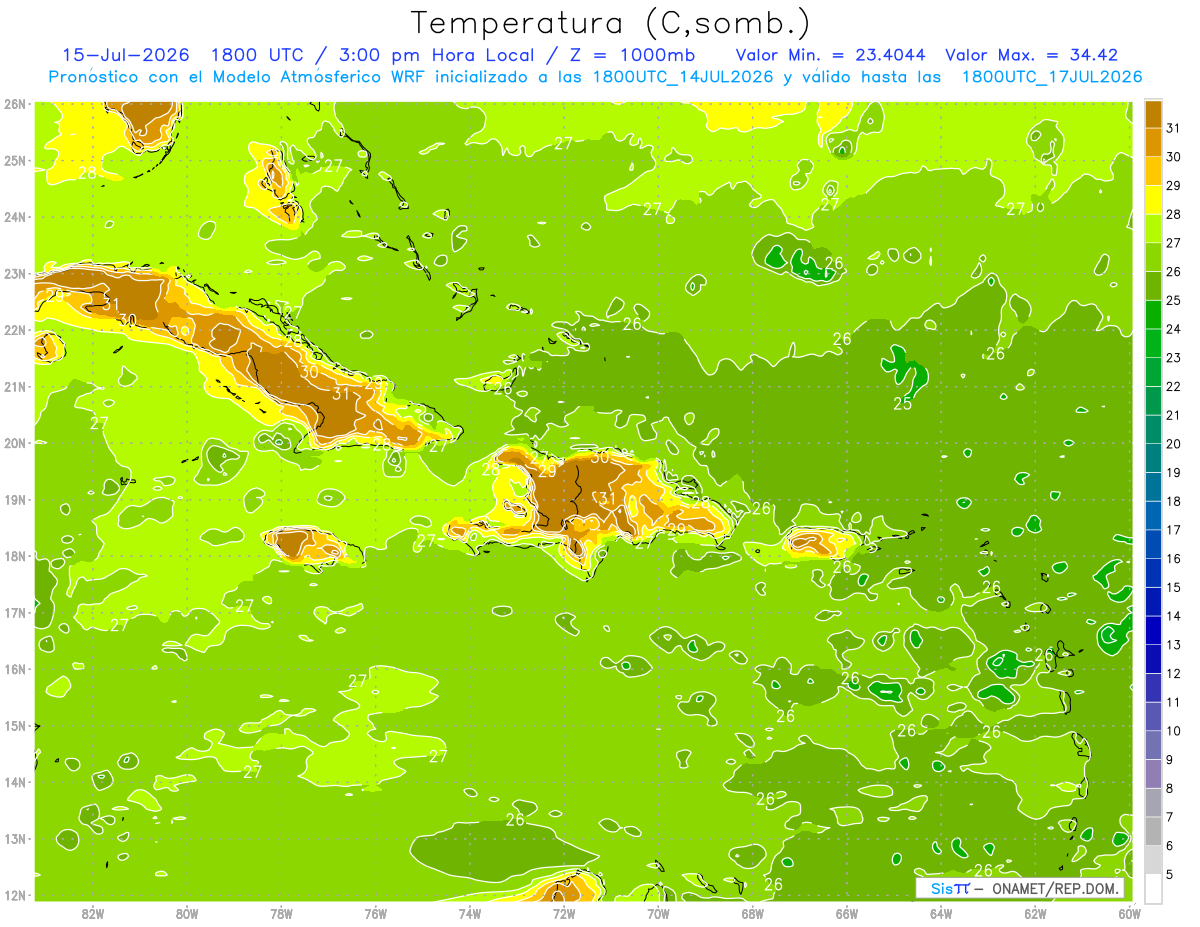Click the '62W' longitude axis label
Image resolution: width=1200 pixels, height=927 pixels.
click(1035, 913)
